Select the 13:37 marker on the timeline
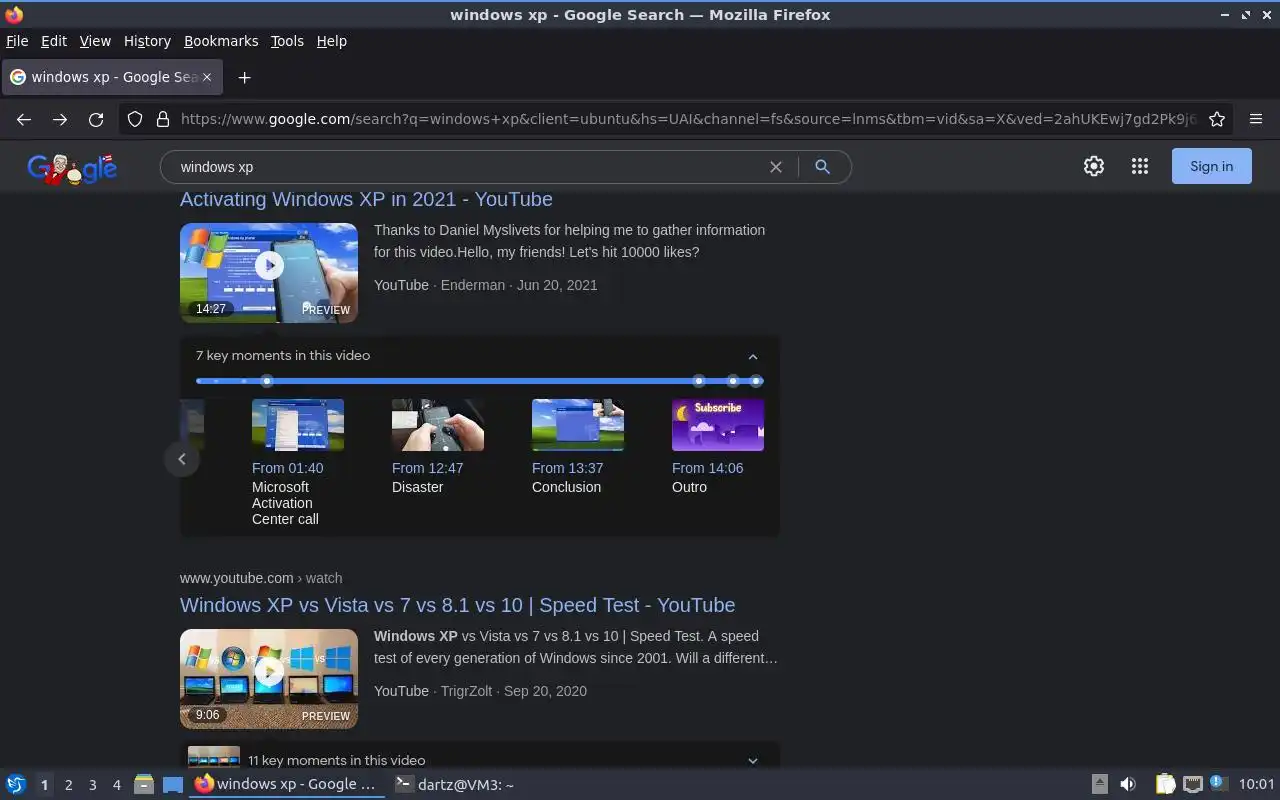This screenshot has width=1280, height=800. click(x=733, y=381)
